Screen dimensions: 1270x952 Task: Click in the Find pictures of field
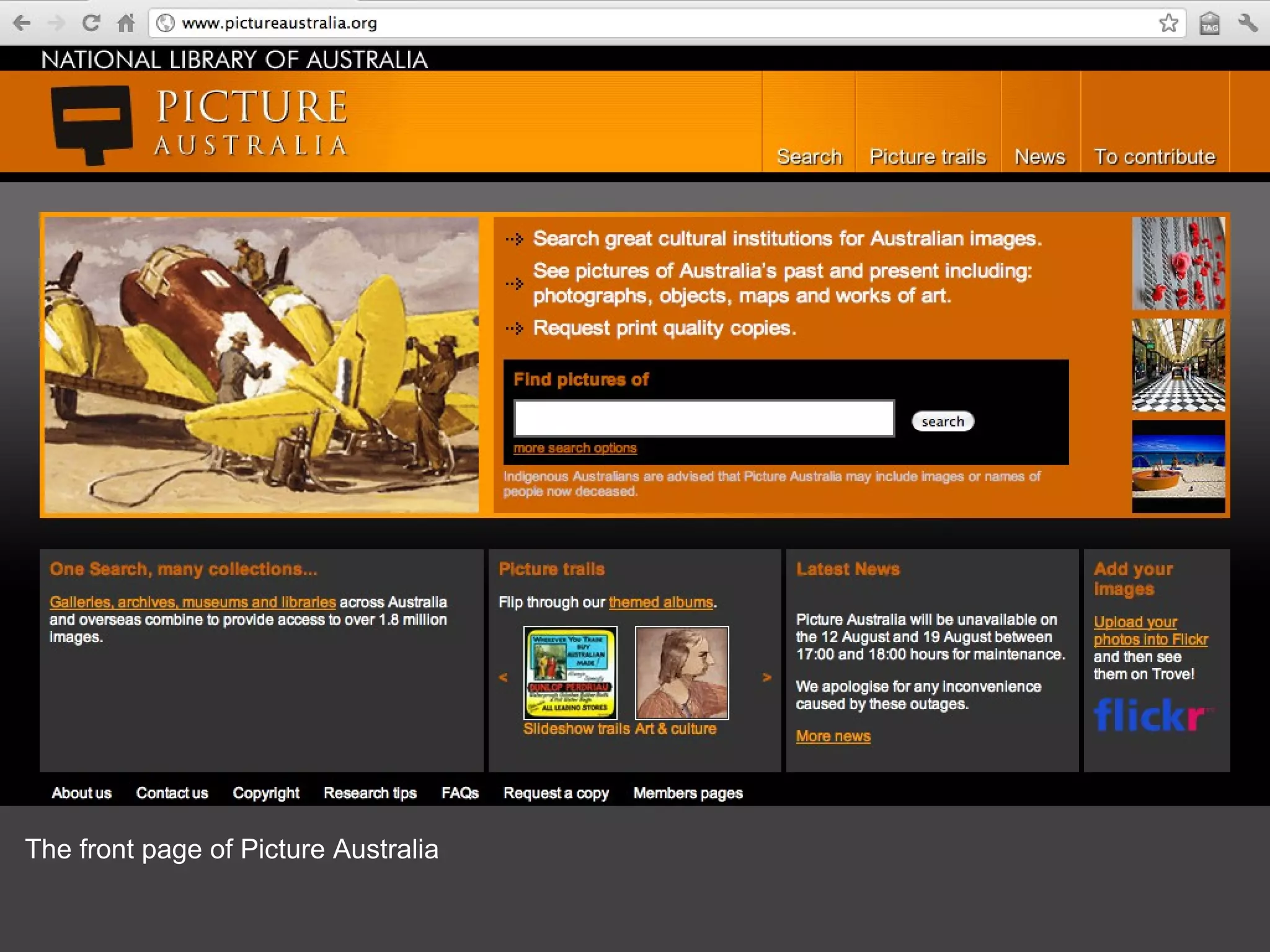click(704, 418)
